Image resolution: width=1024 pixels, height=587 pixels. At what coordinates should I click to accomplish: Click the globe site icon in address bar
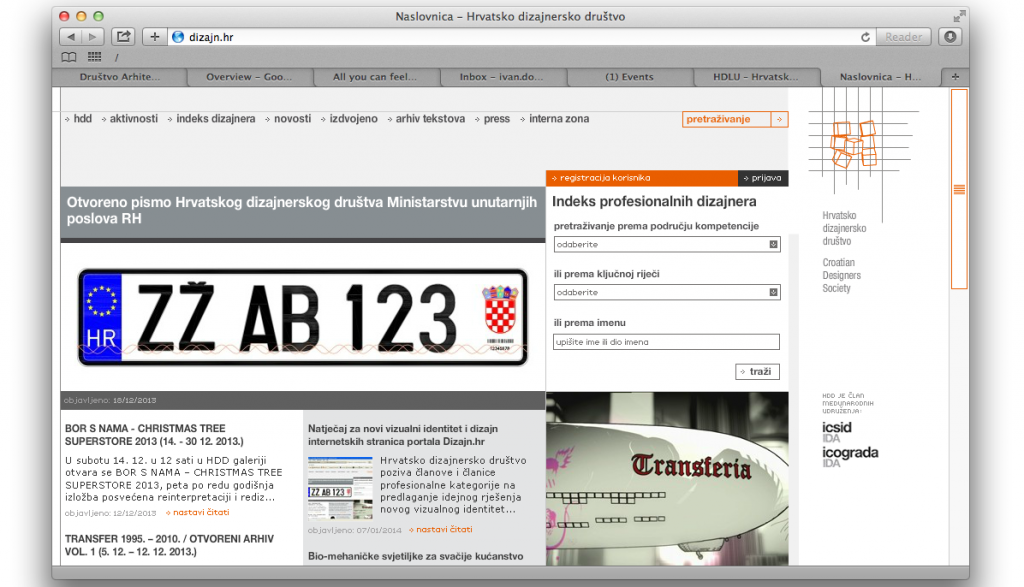[x=178, y=37]
